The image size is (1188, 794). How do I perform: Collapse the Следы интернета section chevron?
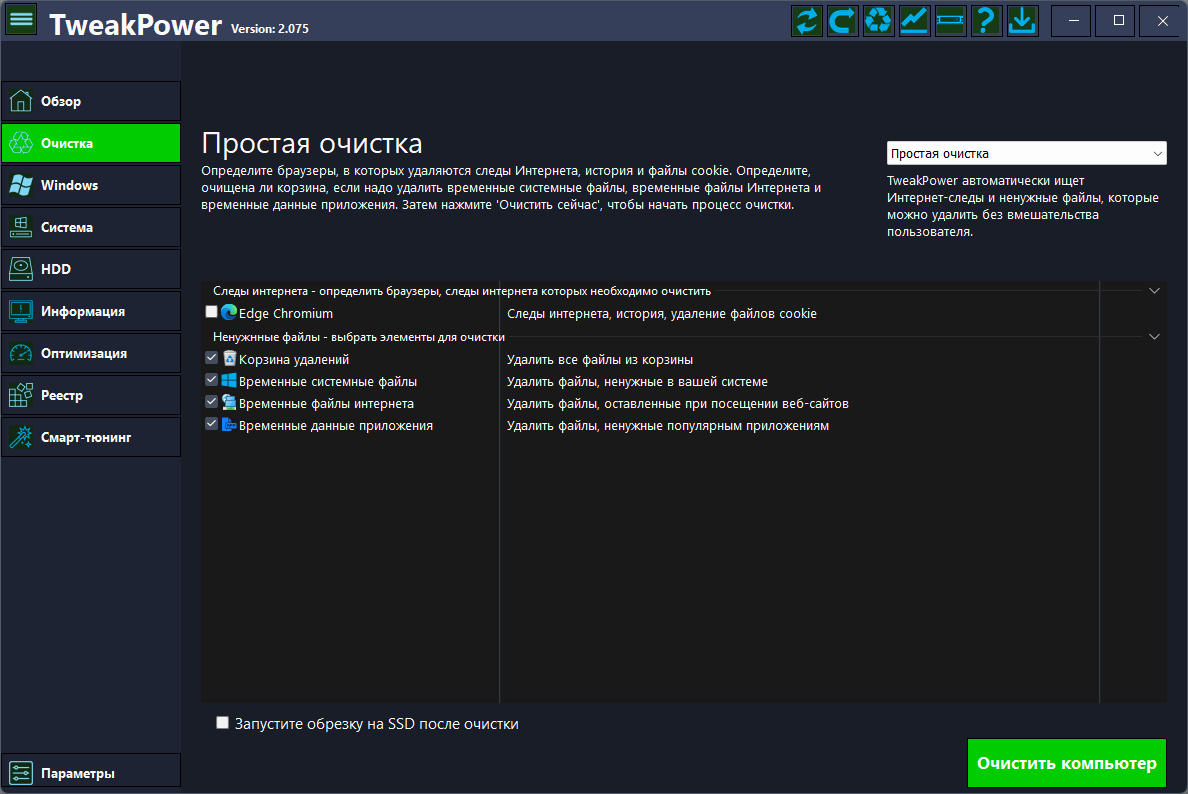pos(1154,291)
